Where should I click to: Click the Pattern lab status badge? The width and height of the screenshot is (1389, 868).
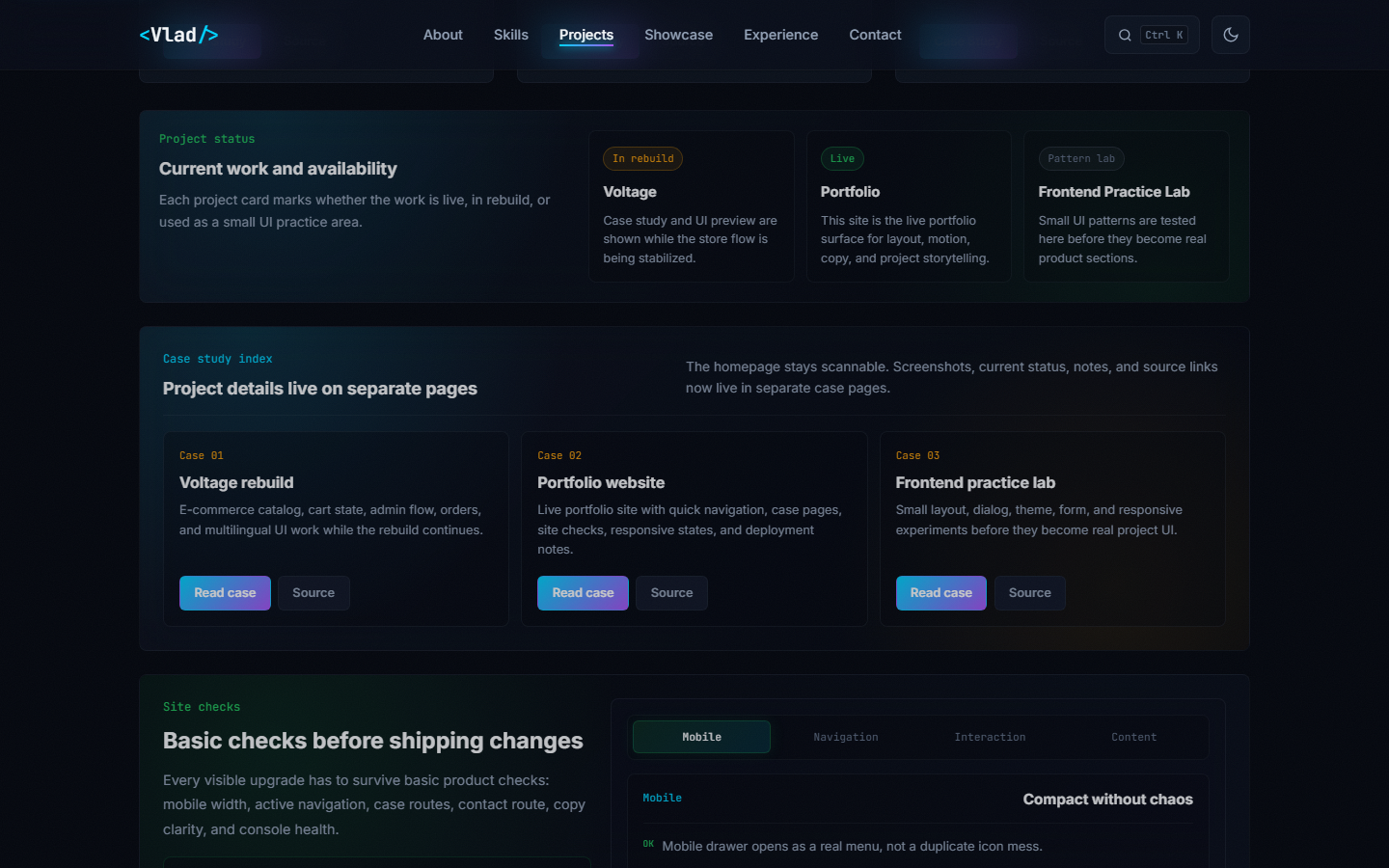pyautogui.click(x=1081, y=158)
